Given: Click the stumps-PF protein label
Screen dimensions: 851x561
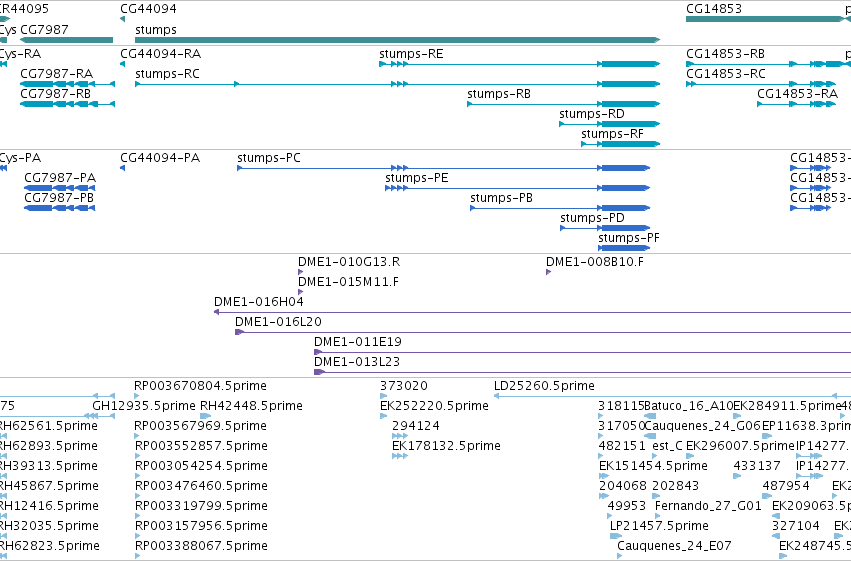Looking at the screenshot, I should coord(628,238).
